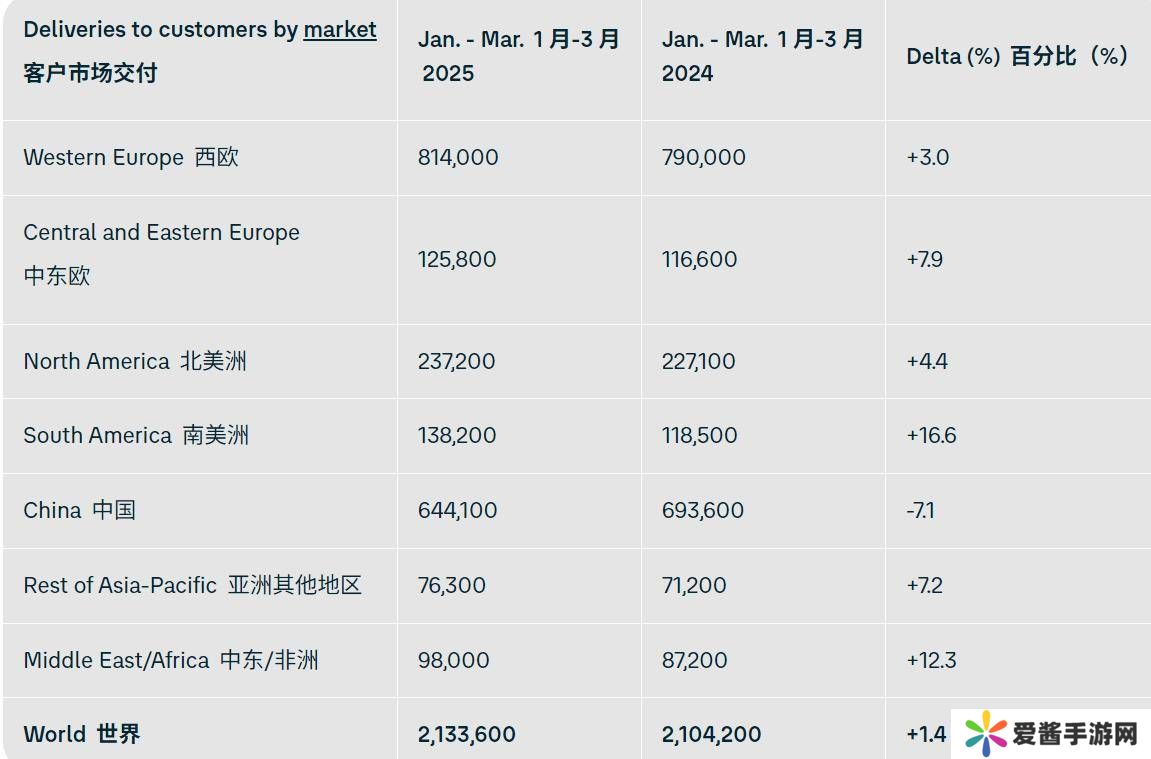Click the Delta (%) 百分比 column header

pos(1017,56)
